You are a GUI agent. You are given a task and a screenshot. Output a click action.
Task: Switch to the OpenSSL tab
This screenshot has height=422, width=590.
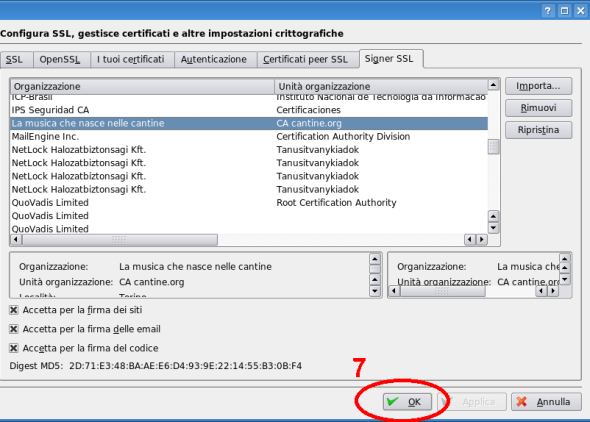coord(59,59)
